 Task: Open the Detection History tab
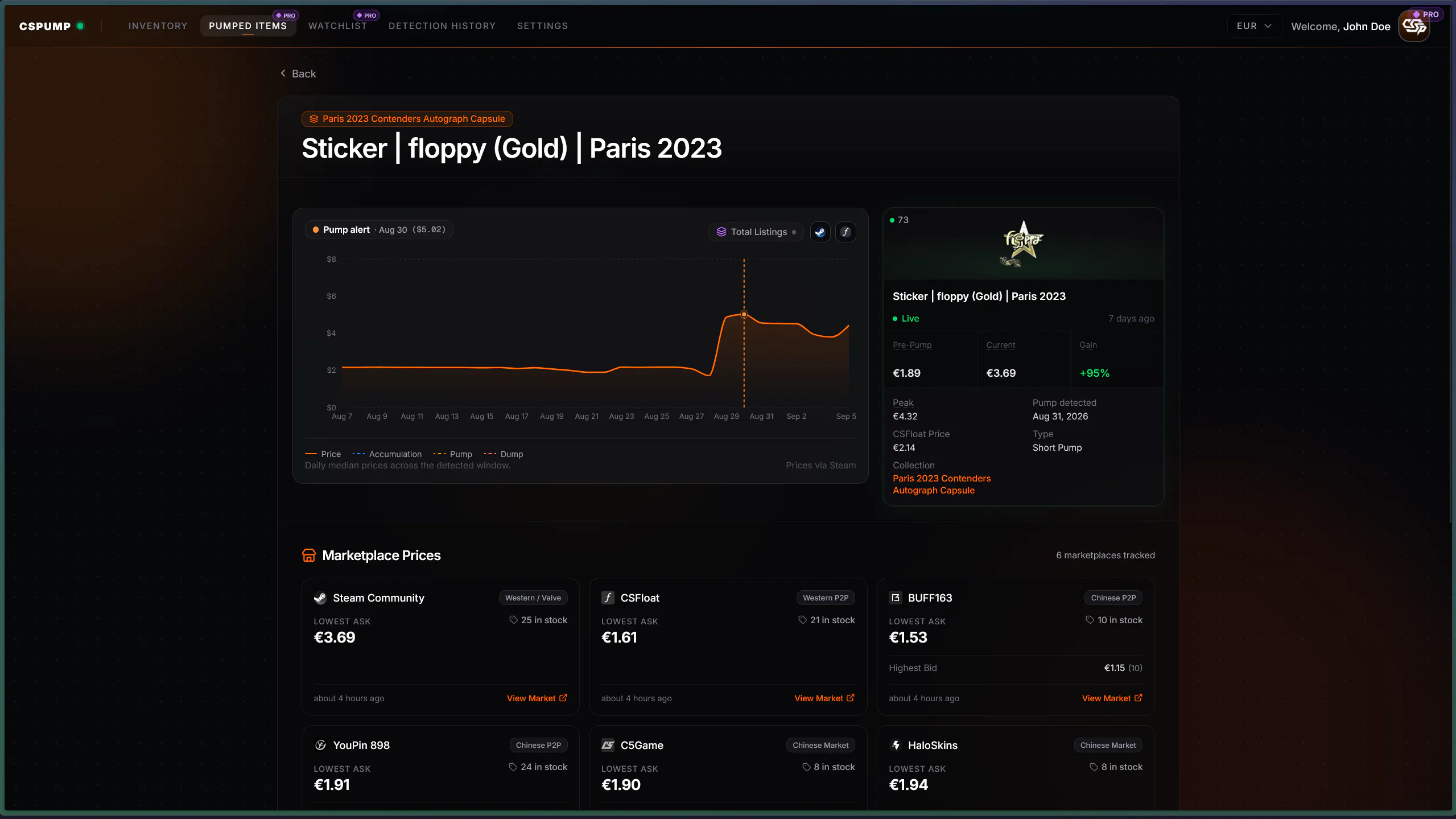442,26
